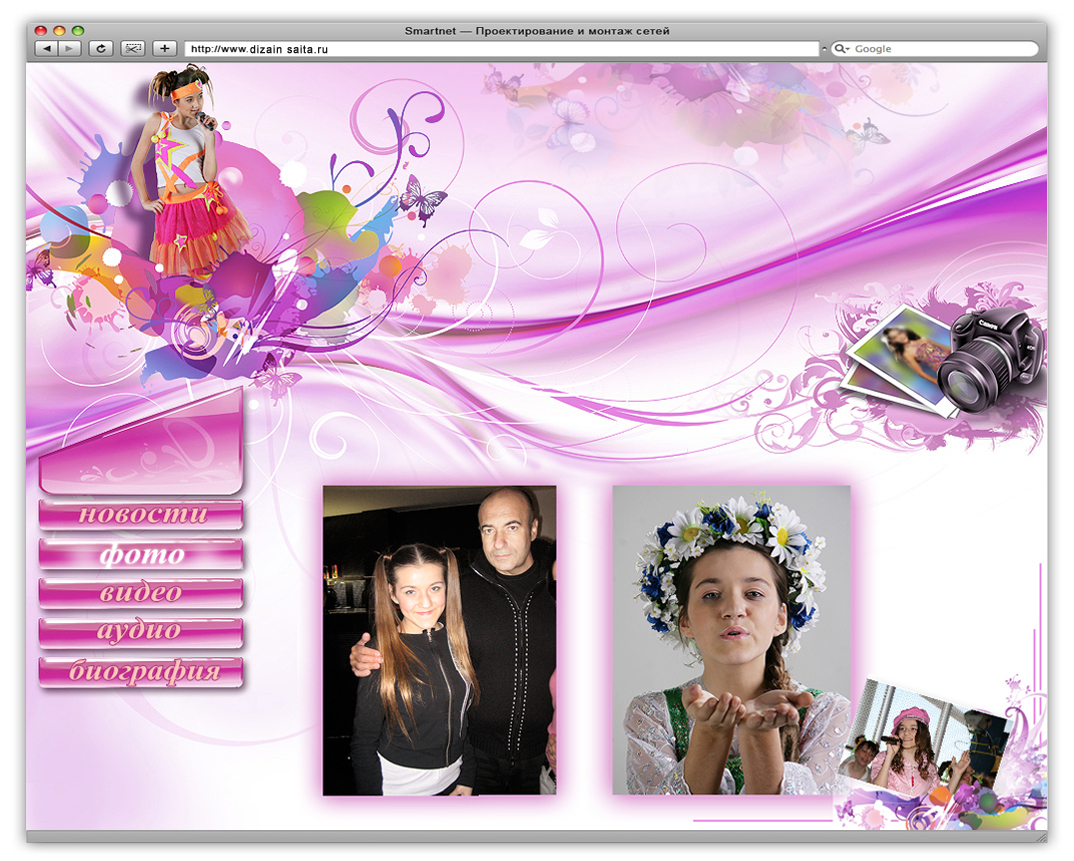This screenshot has height=861, width=1074.
Task: Click the Google search field
Action: pyautogui.click(x=934, y=49)
